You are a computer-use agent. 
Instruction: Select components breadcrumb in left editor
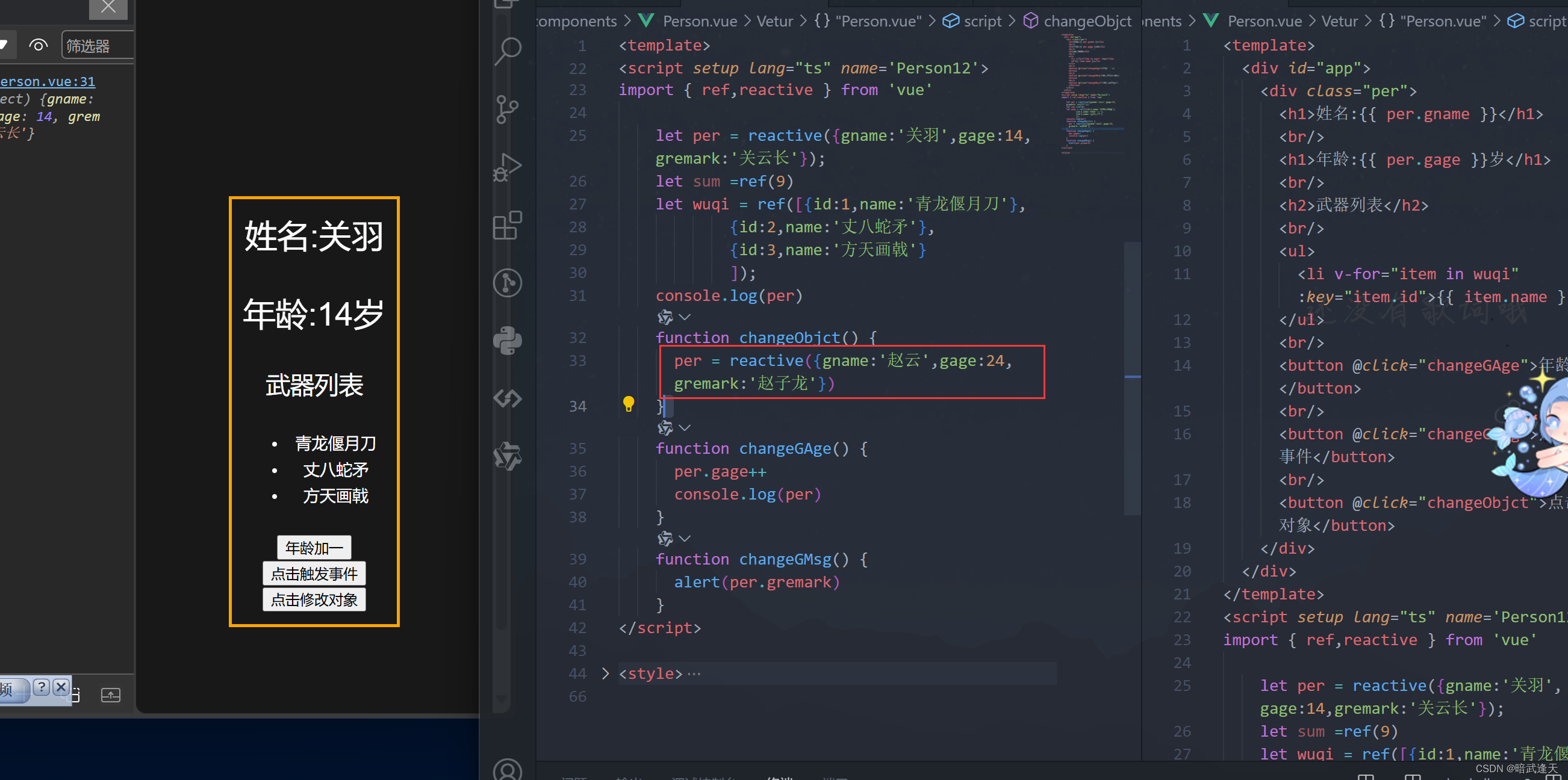pyautogui.click(x=577, y=21)
